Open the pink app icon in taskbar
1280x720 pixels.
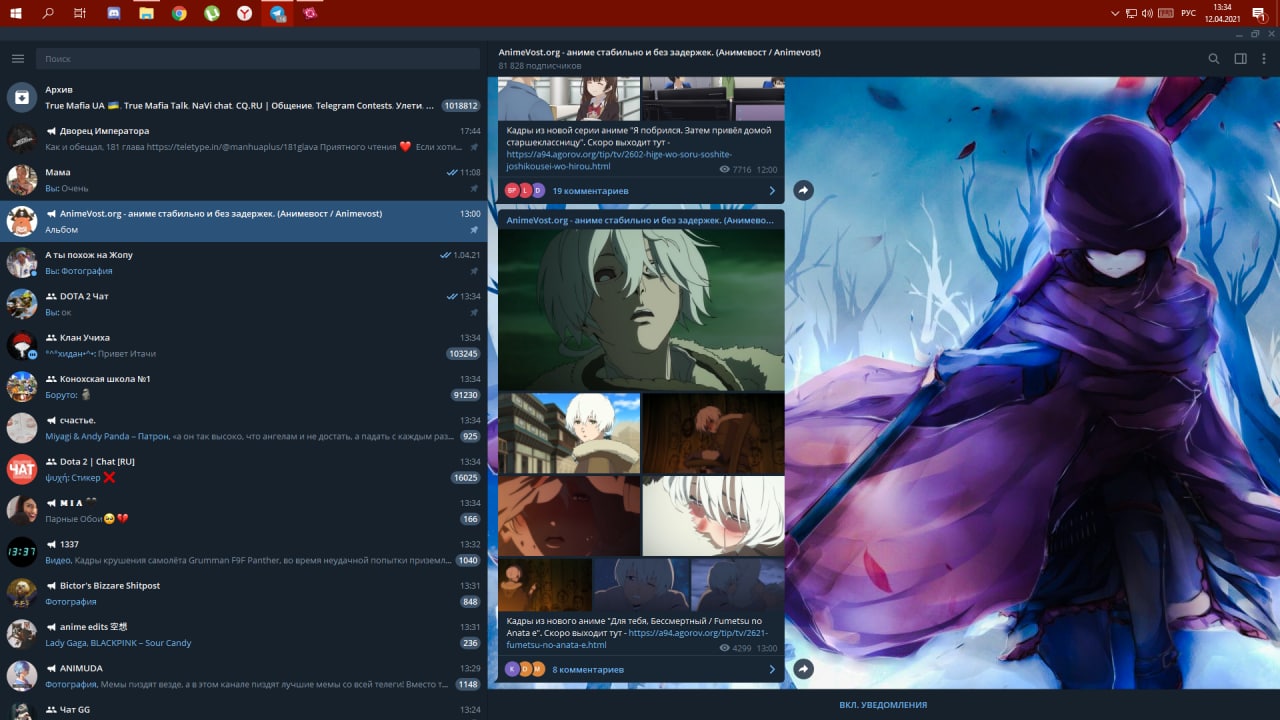310,13
